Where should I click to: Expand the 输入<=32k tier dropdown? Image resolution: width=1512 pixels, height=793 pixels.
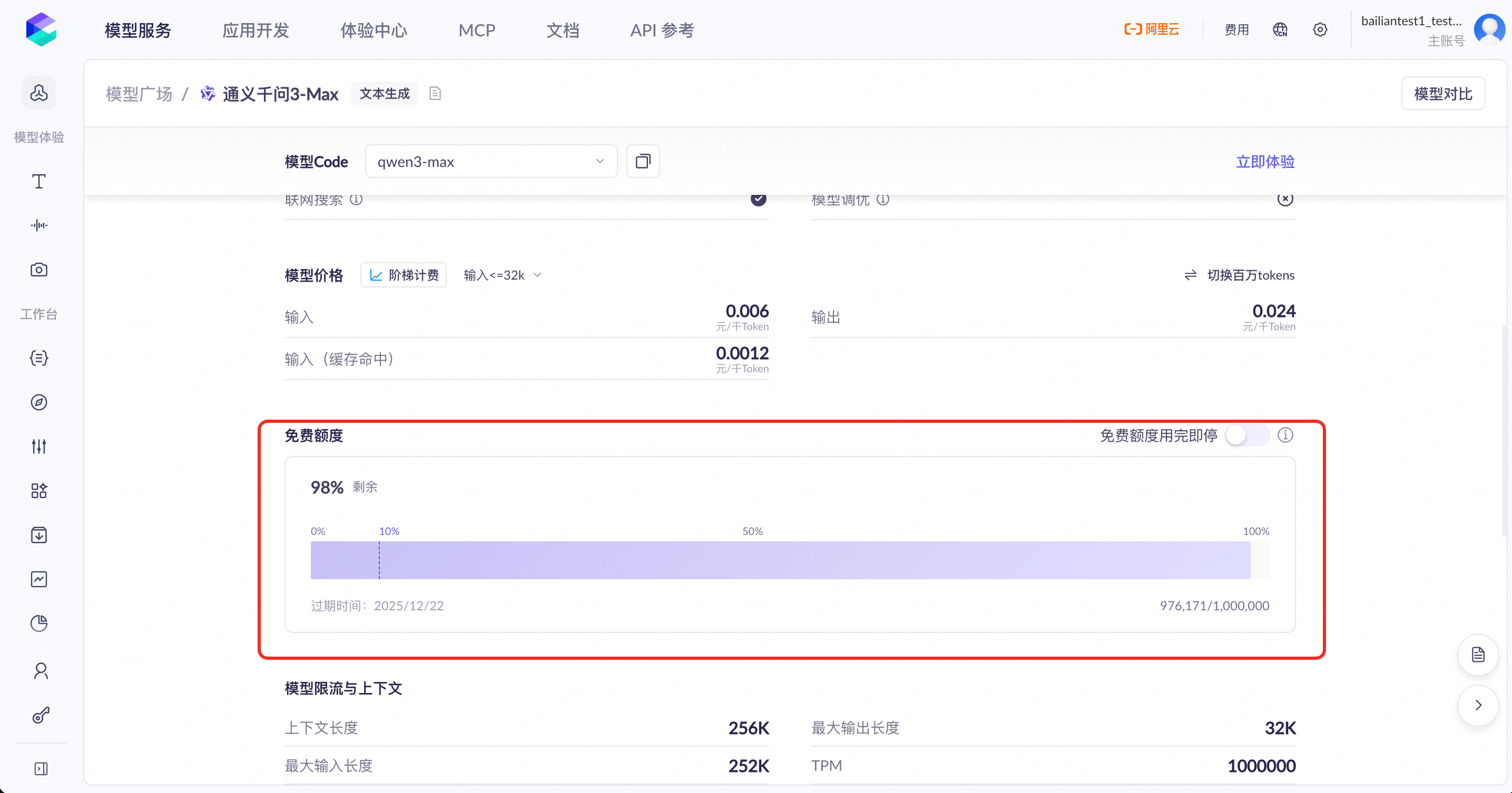click(x=502, y=275)
